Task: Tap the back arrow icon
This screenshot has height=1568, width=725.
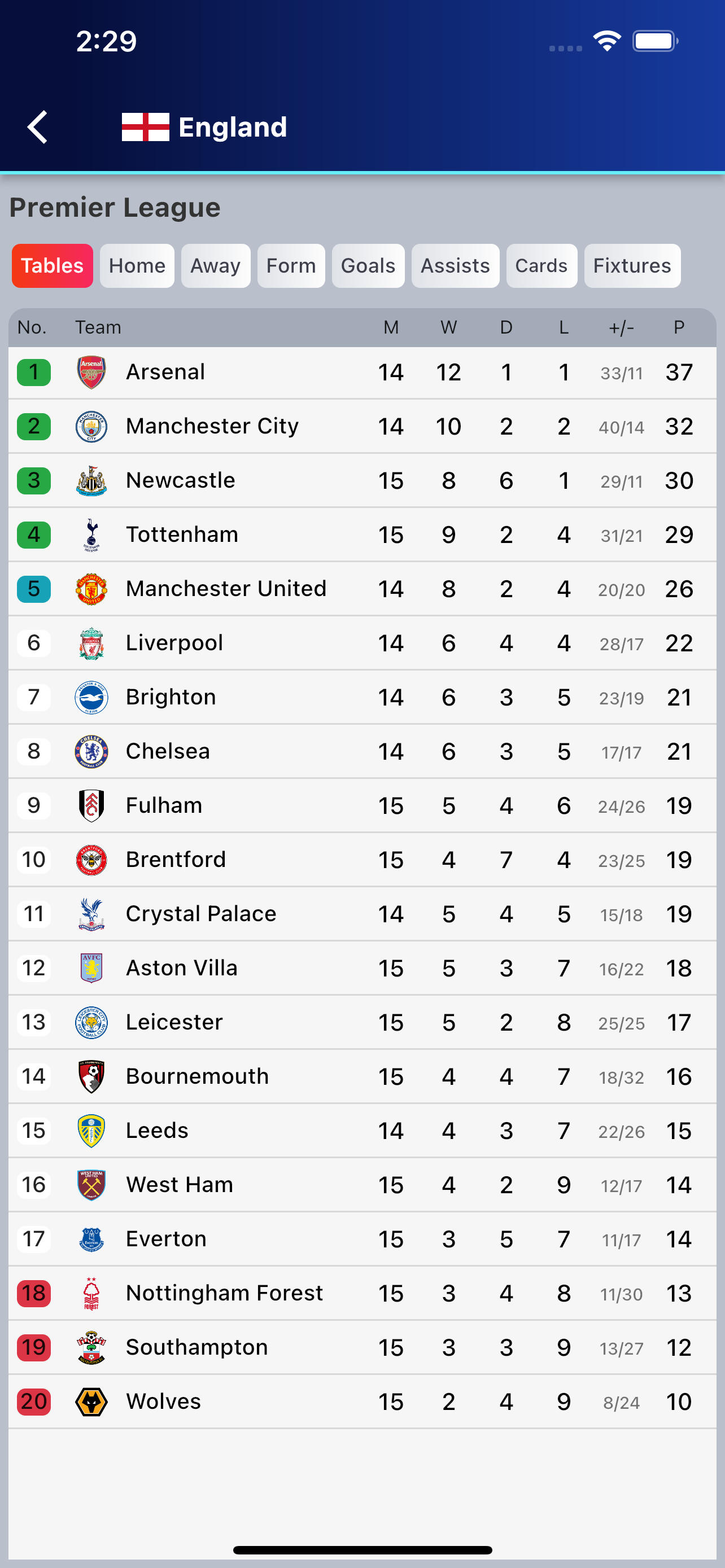Action: click(x=38, y=127)
